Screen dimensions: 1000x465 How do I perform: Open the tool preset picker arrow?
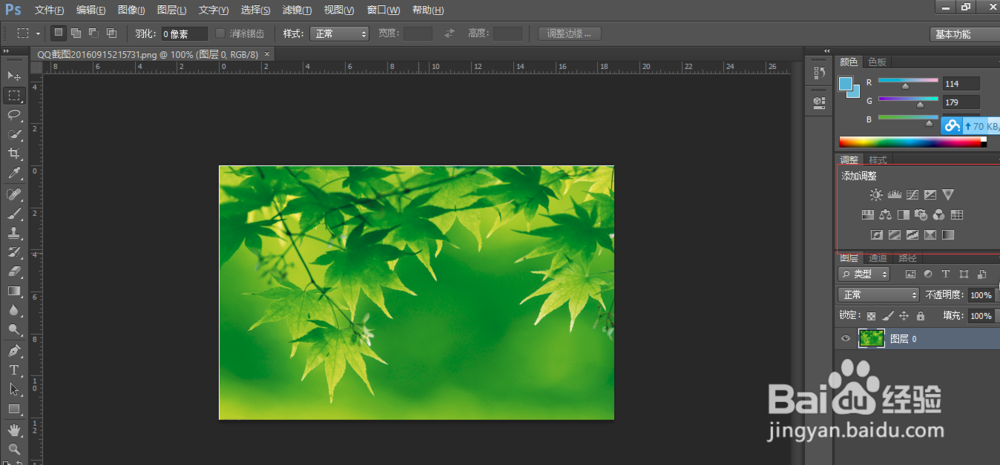(x=38, y=34)
